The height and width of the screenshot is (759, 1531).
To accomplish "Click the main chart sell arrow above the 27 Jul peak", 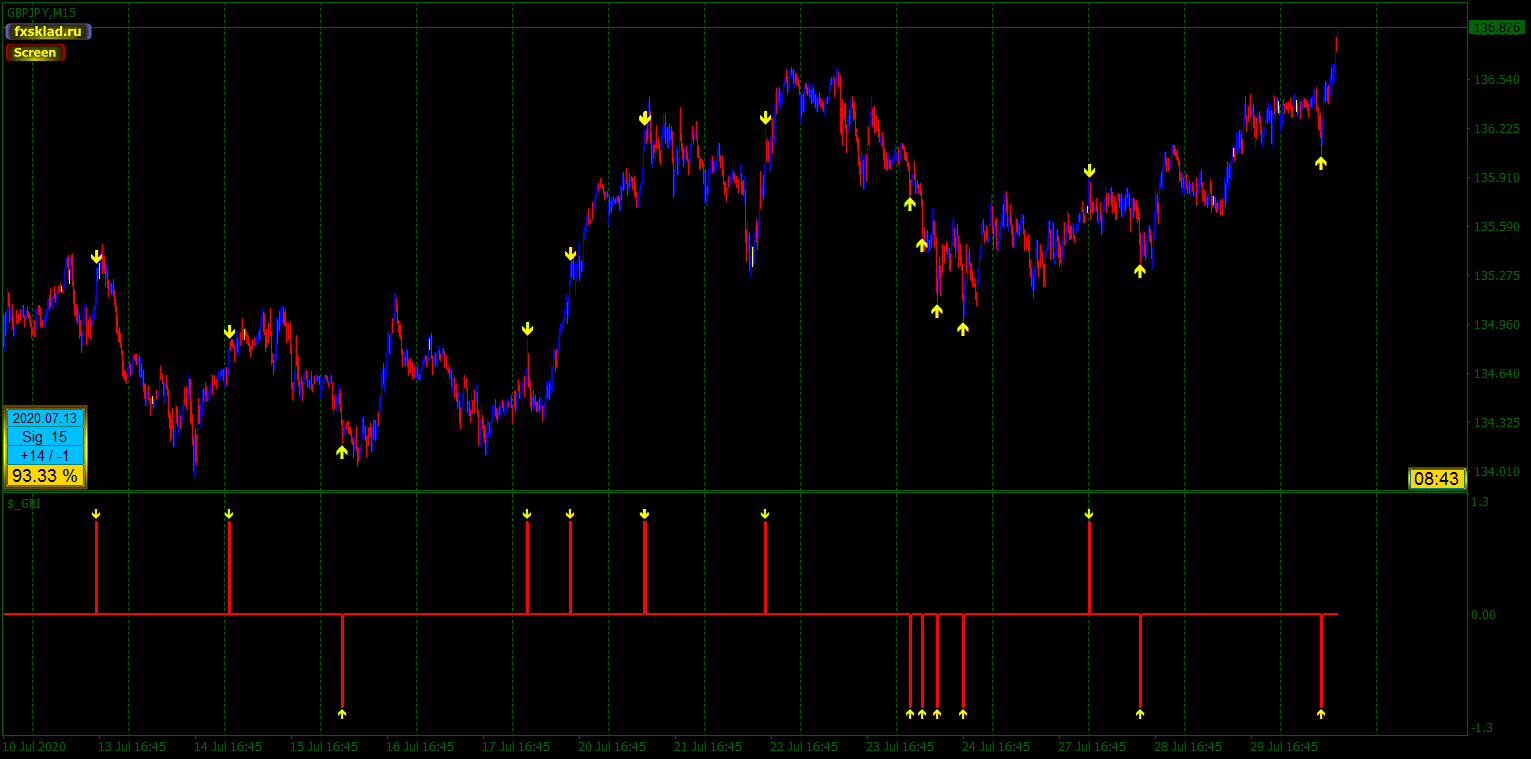I will pos(1089,171).
